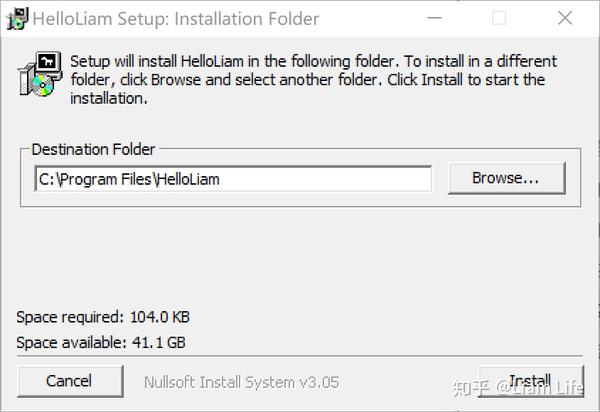Click the "Space available: 41.1 GB" text
This screenshot has height=412, width=600.
(101, 343)
